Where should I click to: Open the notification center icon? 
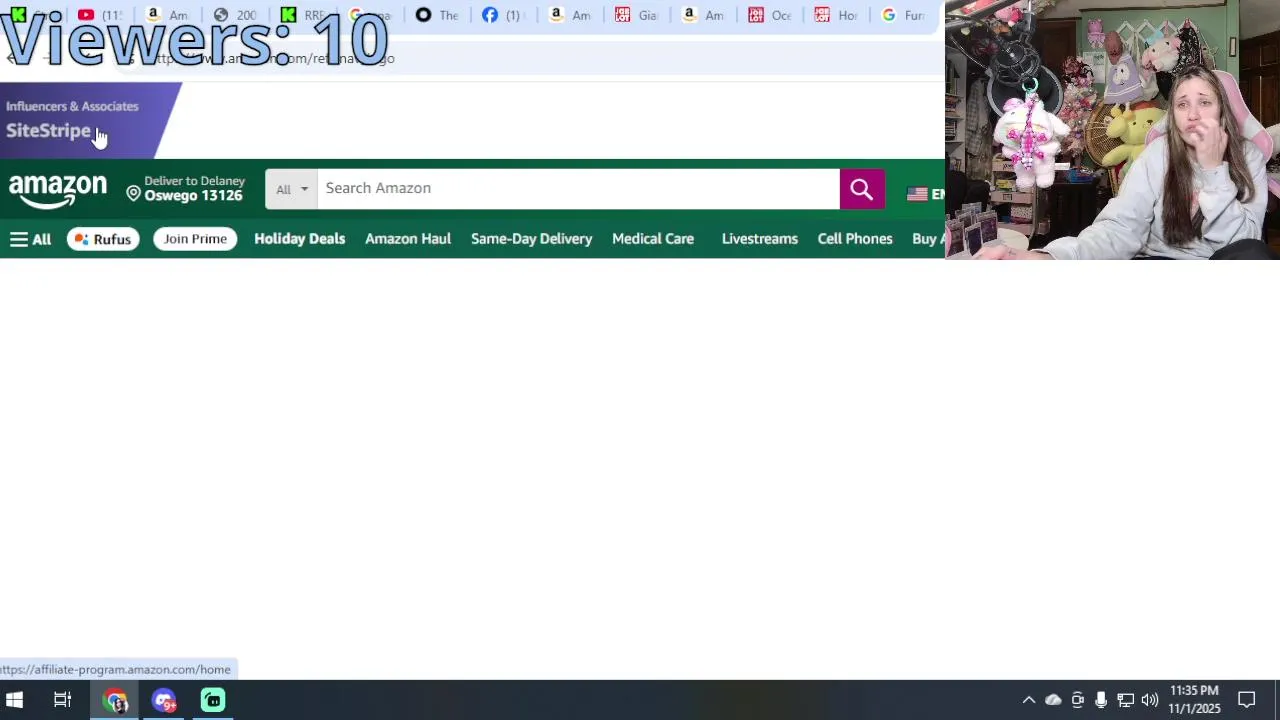(1247, 700)
